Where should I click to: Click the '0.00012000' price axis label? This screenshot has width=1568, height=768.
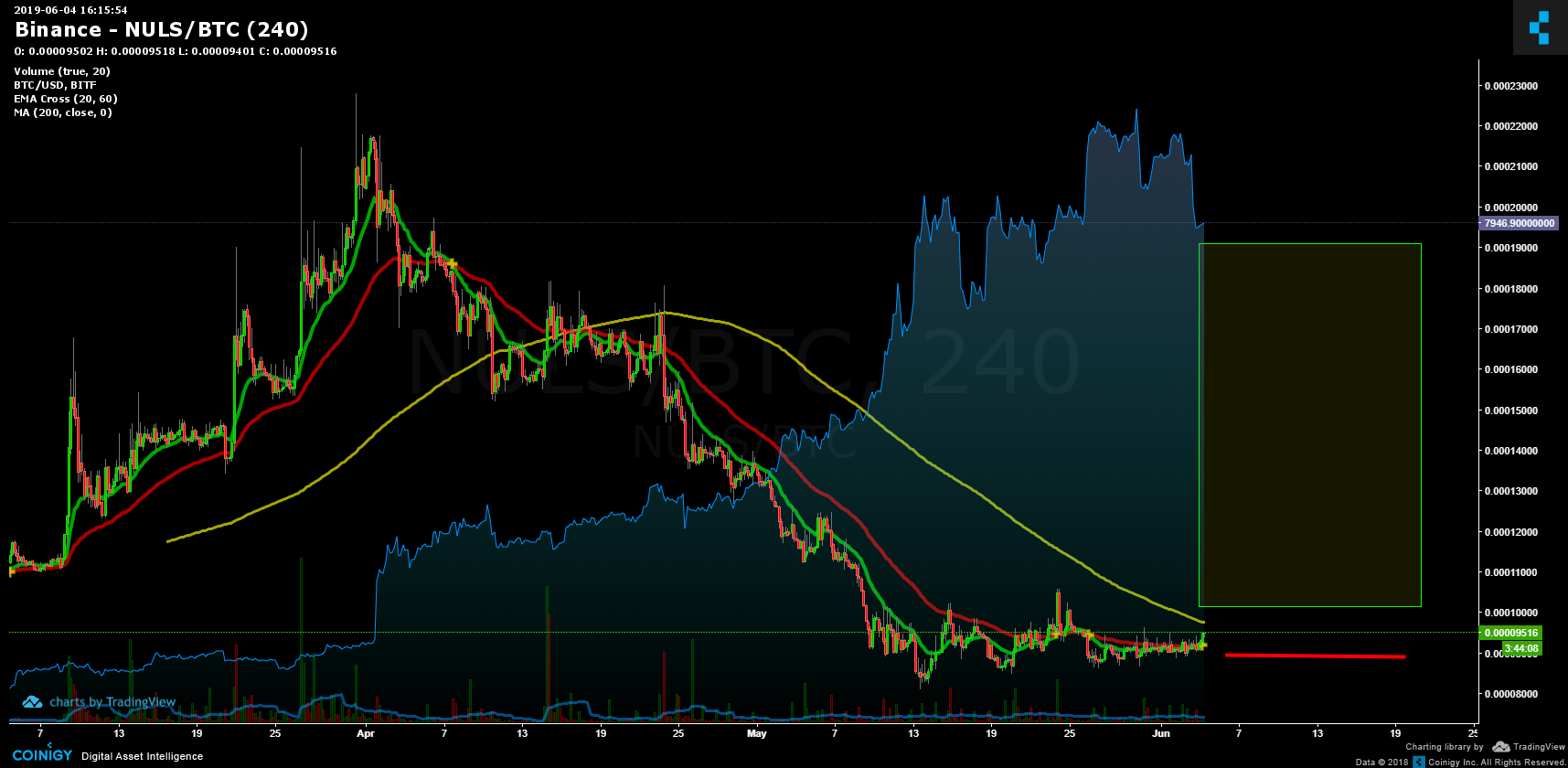pos(1510,532)
